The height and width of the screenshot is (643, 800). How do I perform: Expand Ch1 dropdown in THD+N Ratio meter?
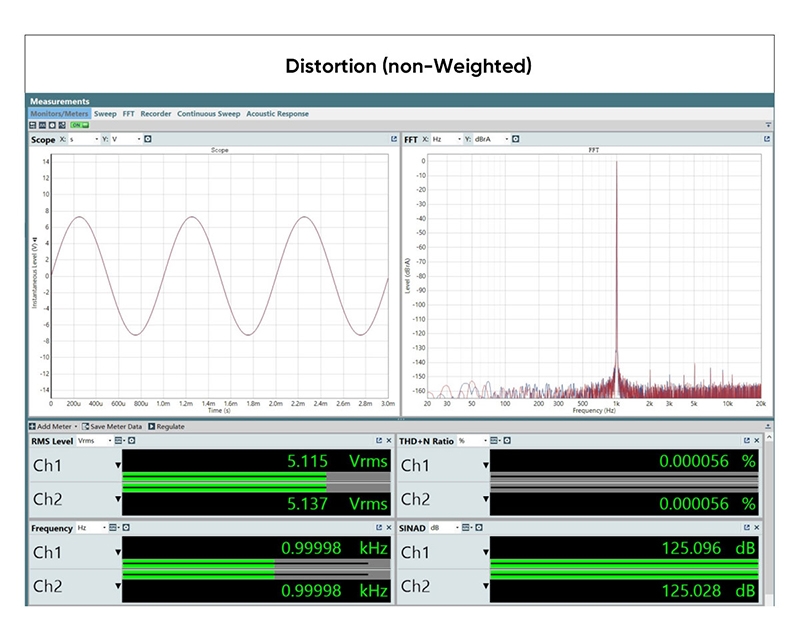coord(486,465)
